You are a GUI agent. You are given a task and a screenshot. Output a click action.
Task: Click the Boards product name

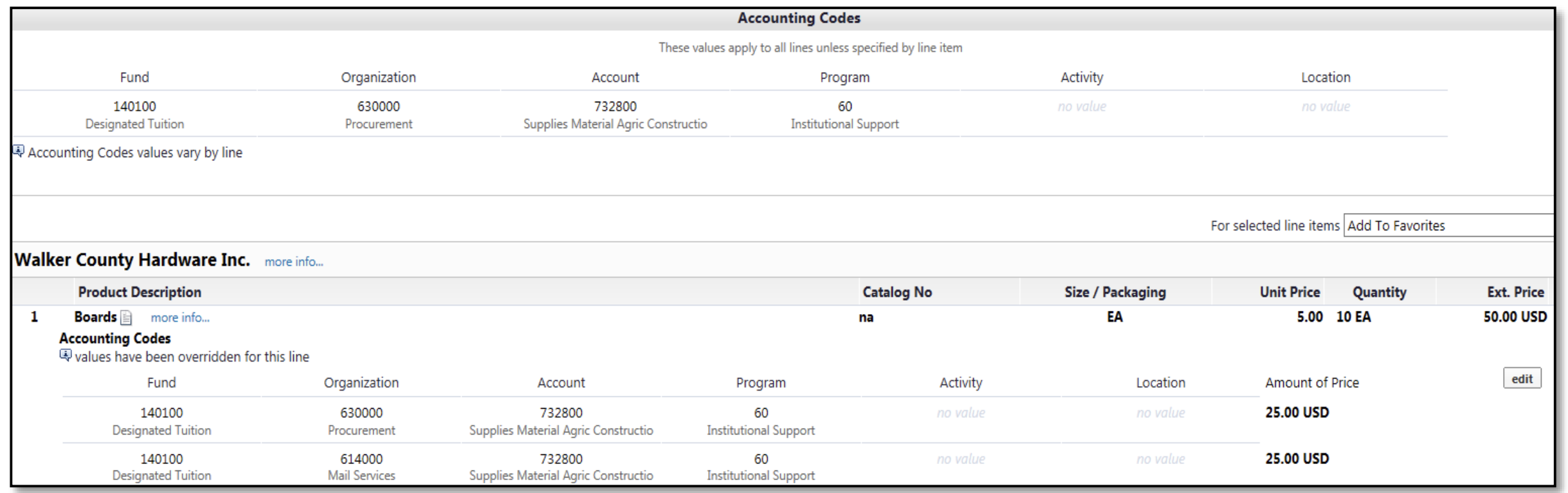(95, 317)
